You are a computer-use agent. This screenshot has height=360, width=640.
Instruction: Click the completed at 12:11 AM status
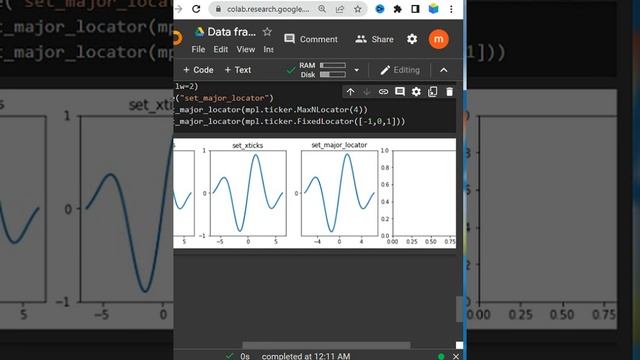pos(306,356)
